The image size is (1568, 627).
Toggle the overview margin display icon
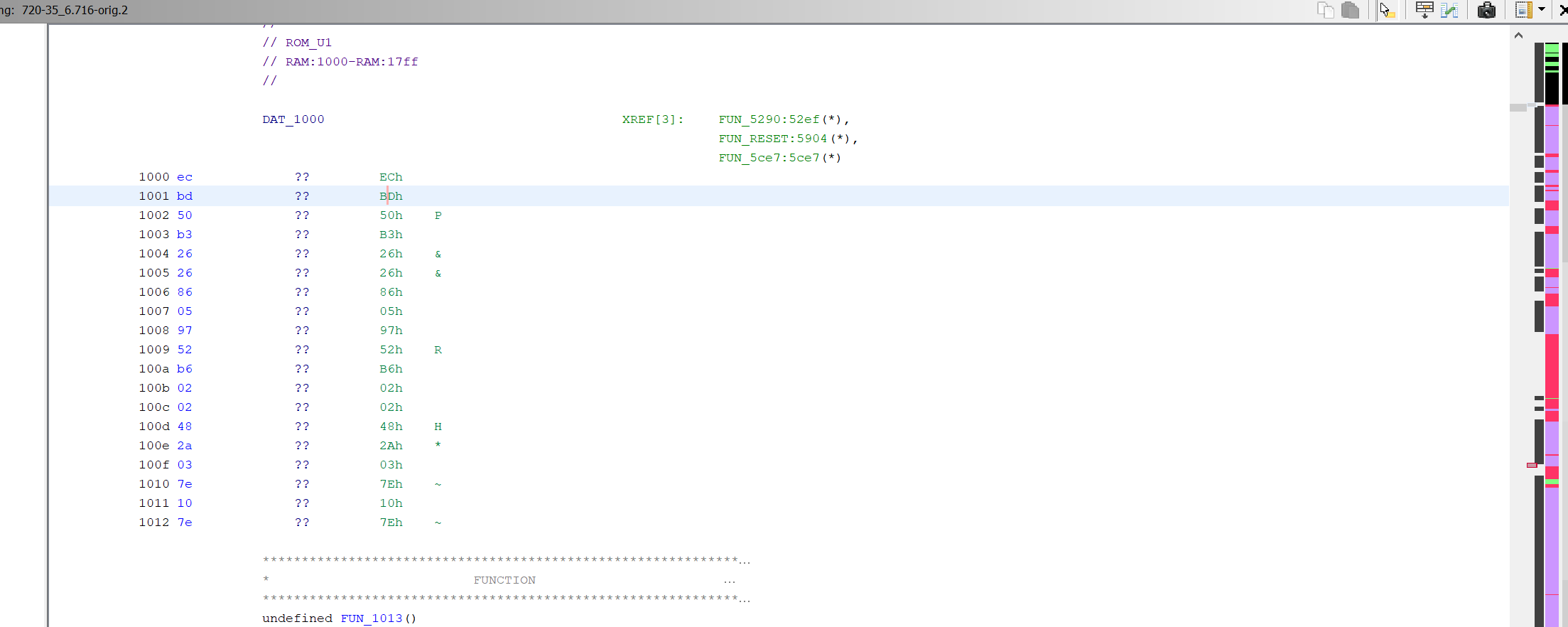pyautogui.click(x=1523, y=10)
